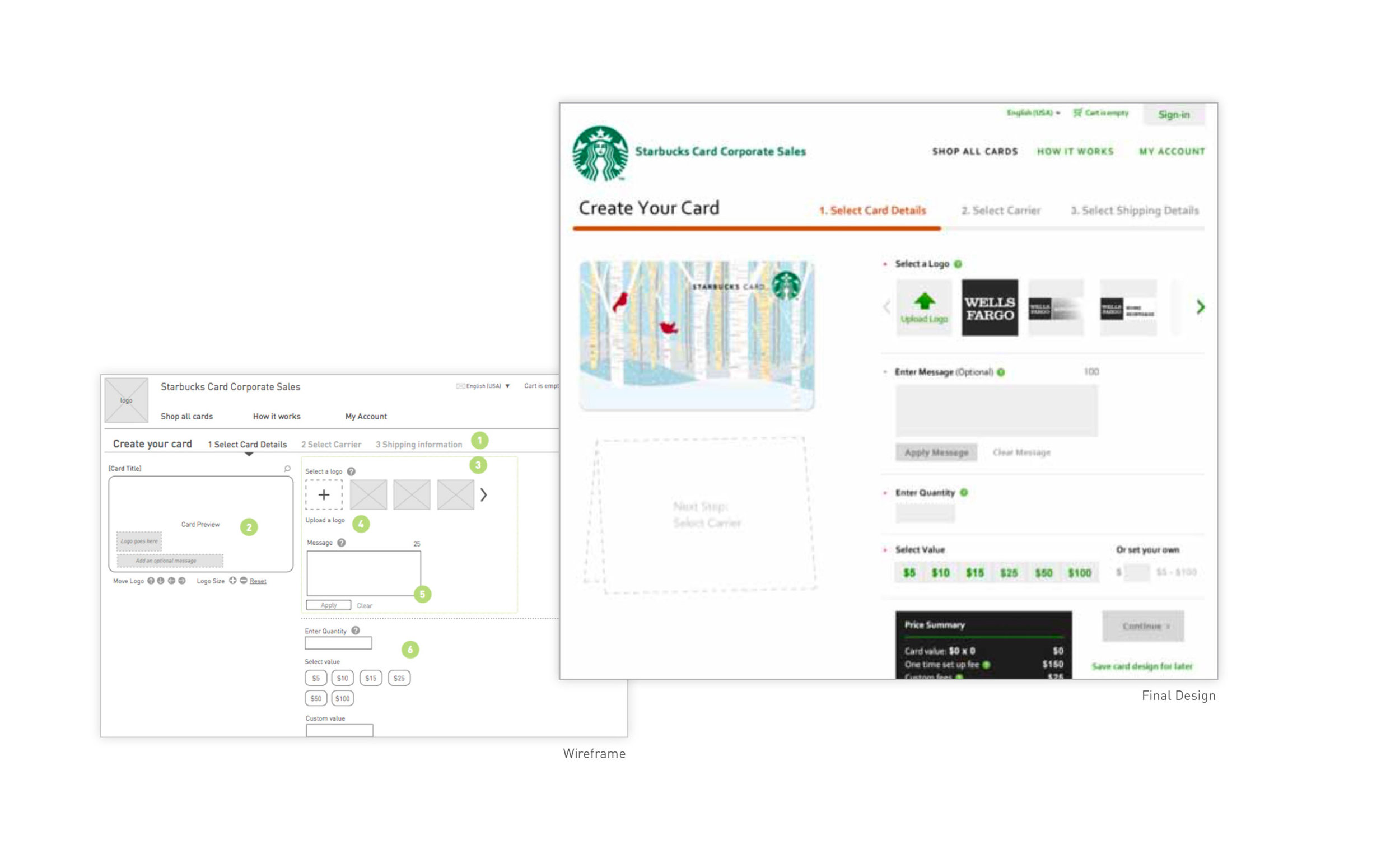Go back in logo carousel with the left chevron
The image size is (1400, 859).
click(x=886, y=307)
